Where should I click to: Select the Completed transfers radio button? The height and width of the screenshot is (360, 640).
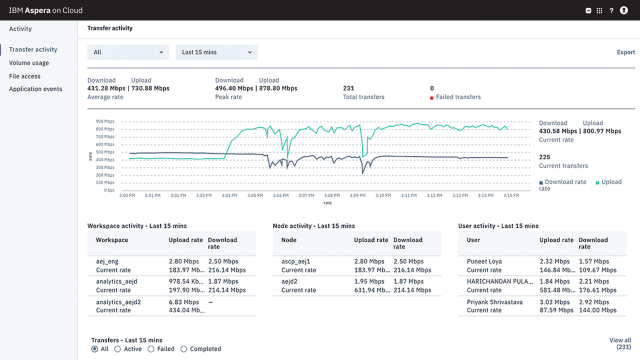pos(184,349)
